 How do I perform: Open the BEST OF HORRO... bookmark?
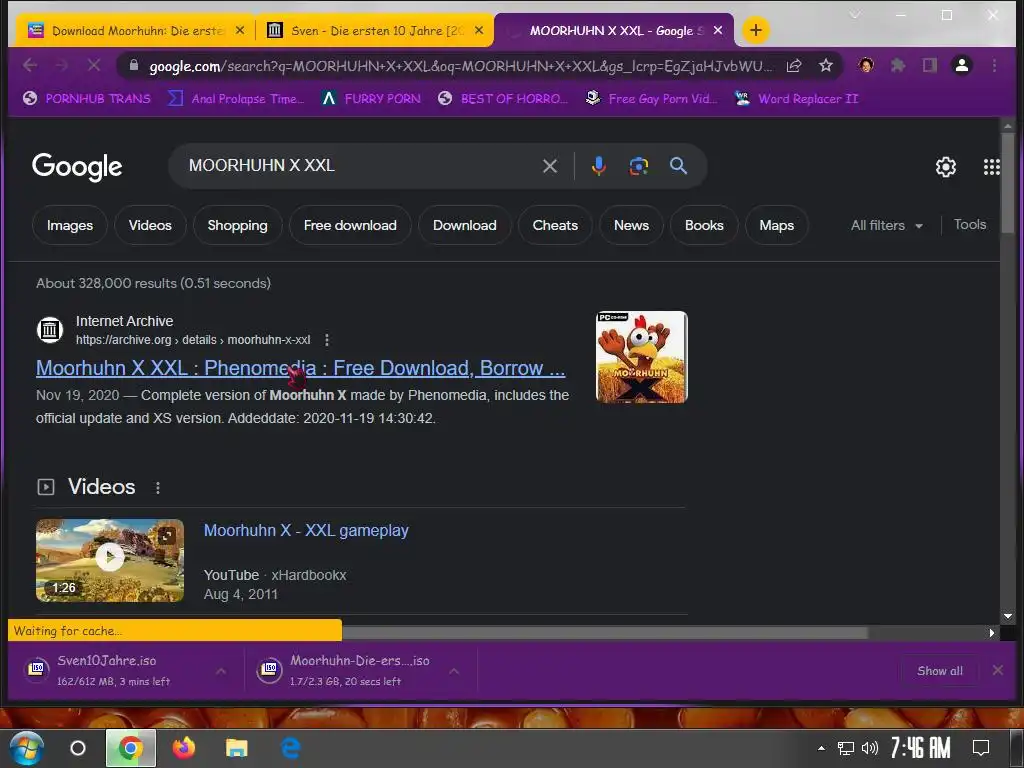click(503, 99)
